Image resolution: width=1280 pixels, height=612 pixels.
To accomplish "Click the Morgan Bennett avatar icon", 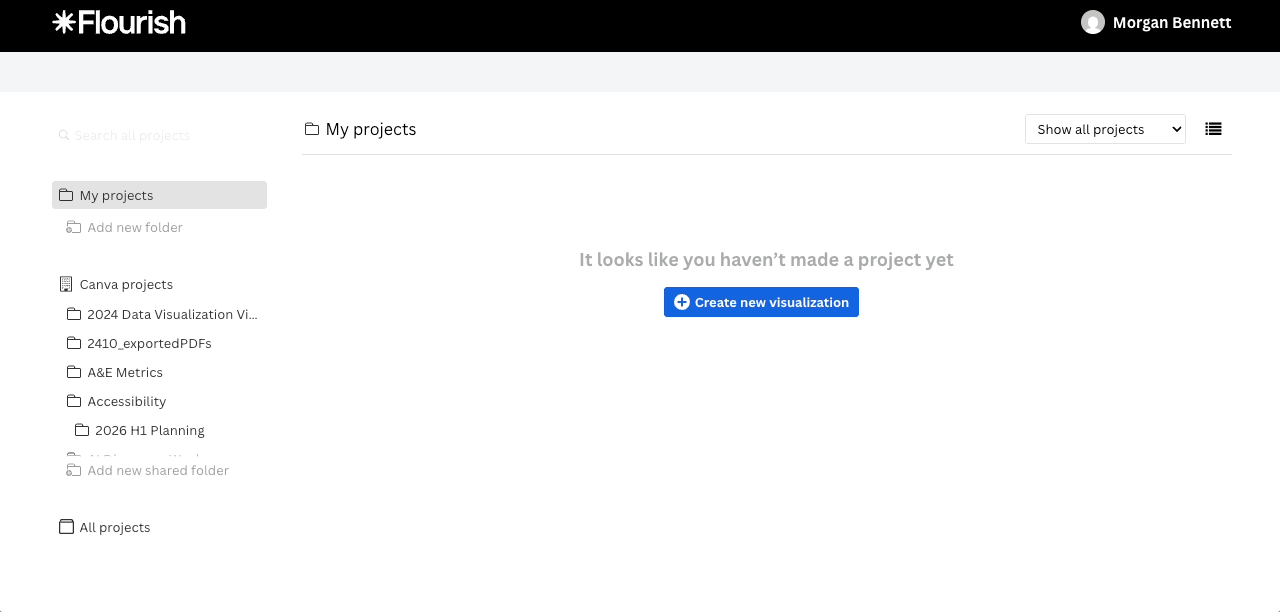I will click(1092, 22).
